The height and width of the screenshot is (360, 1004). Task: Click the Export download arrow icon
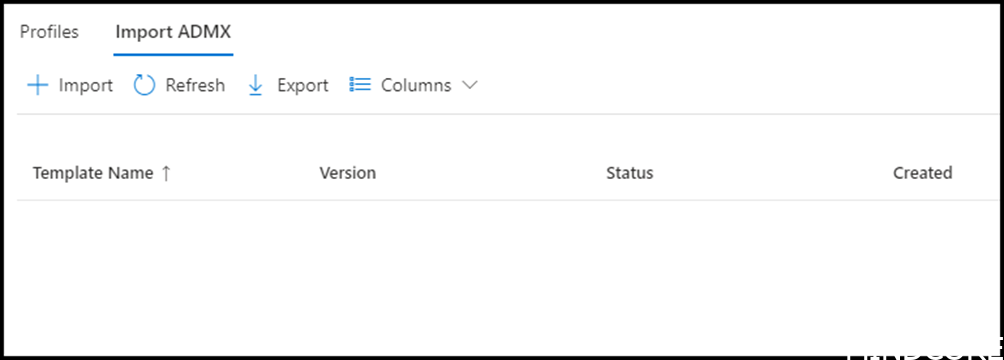click(x=255, y=85)
